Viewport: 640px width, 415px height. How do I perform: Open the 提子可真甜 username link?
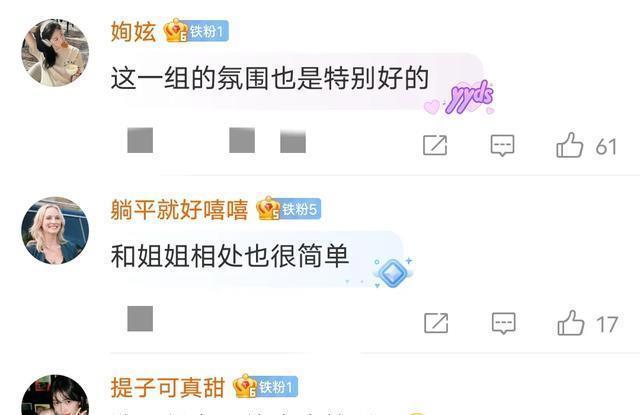point(168,387)
